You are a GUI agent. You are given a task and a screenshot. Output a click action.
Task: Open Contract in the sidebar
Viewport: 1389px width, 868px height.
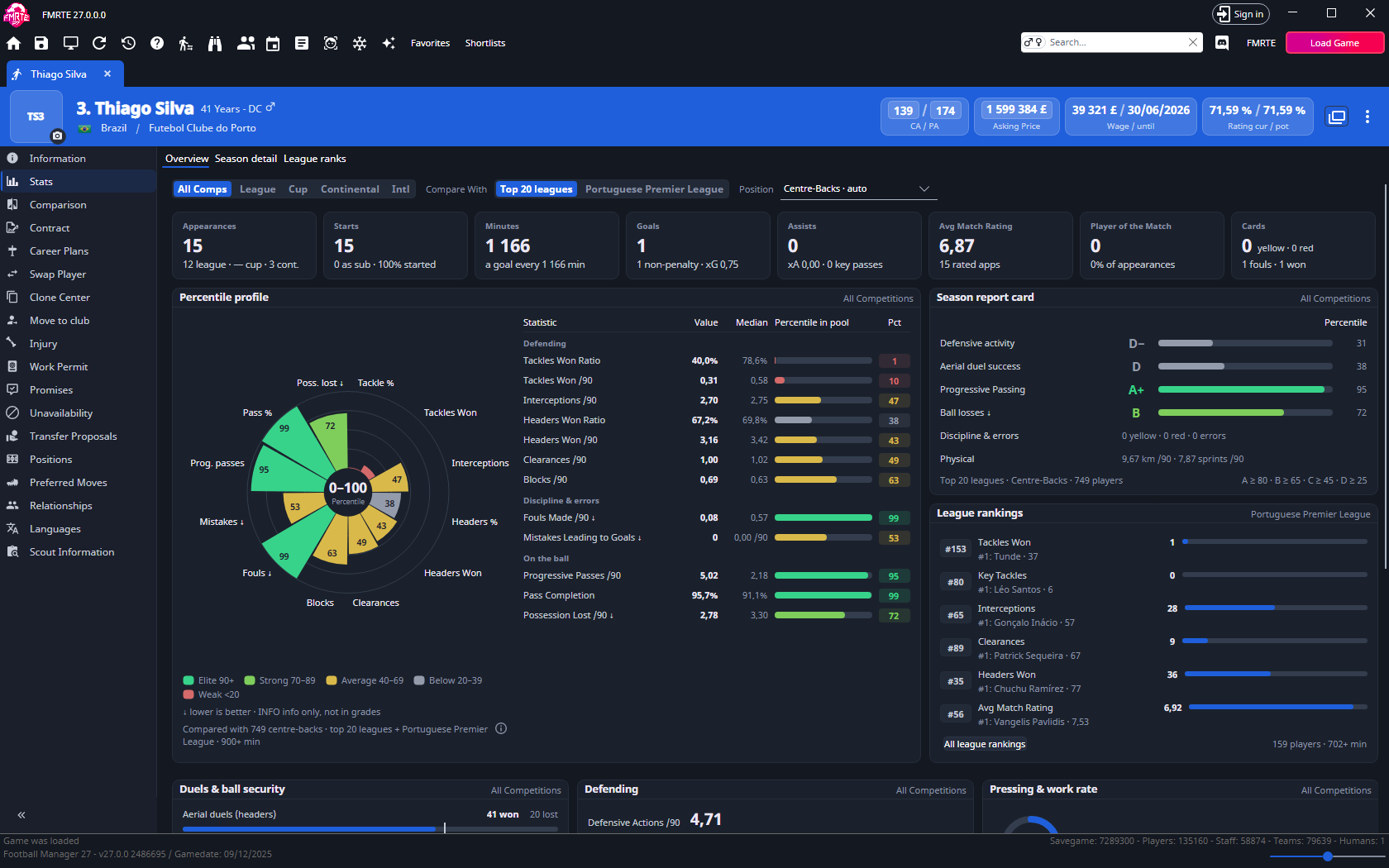click(79, 227)
